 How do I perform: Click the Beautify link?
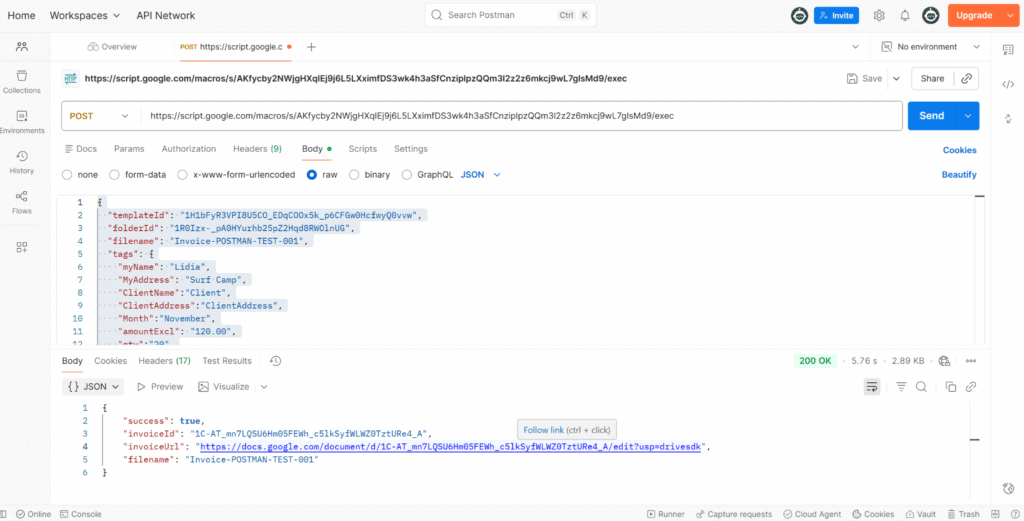(x=959, y=174)
